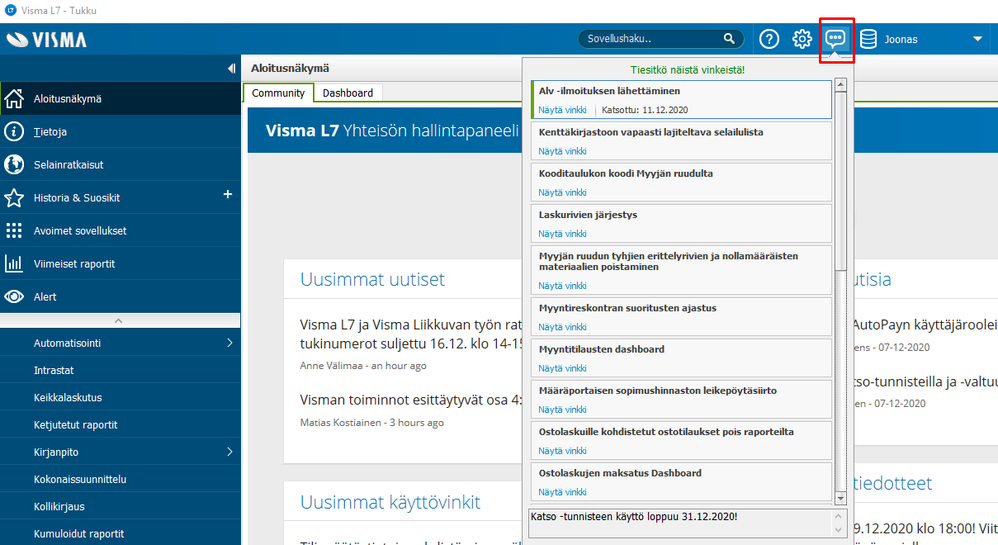Click the globe icon for Selainratkaisut
This screenshot has width=998, height=545.
click(14, 164)
